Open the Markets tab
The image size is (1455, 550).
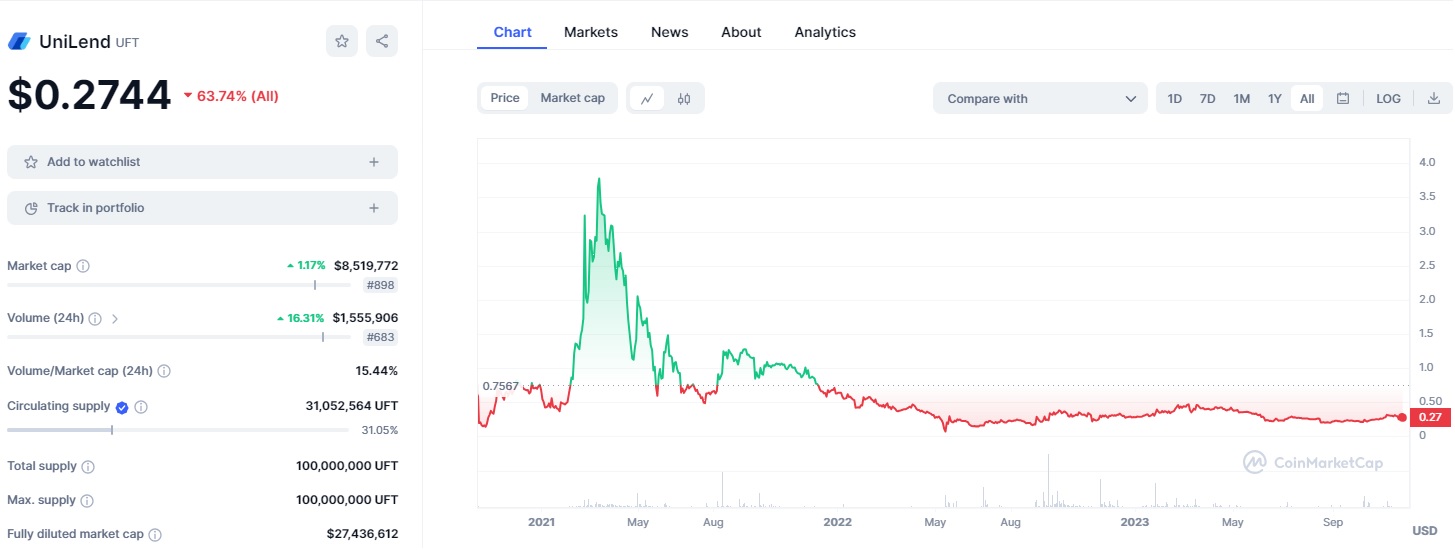[591, 32]
